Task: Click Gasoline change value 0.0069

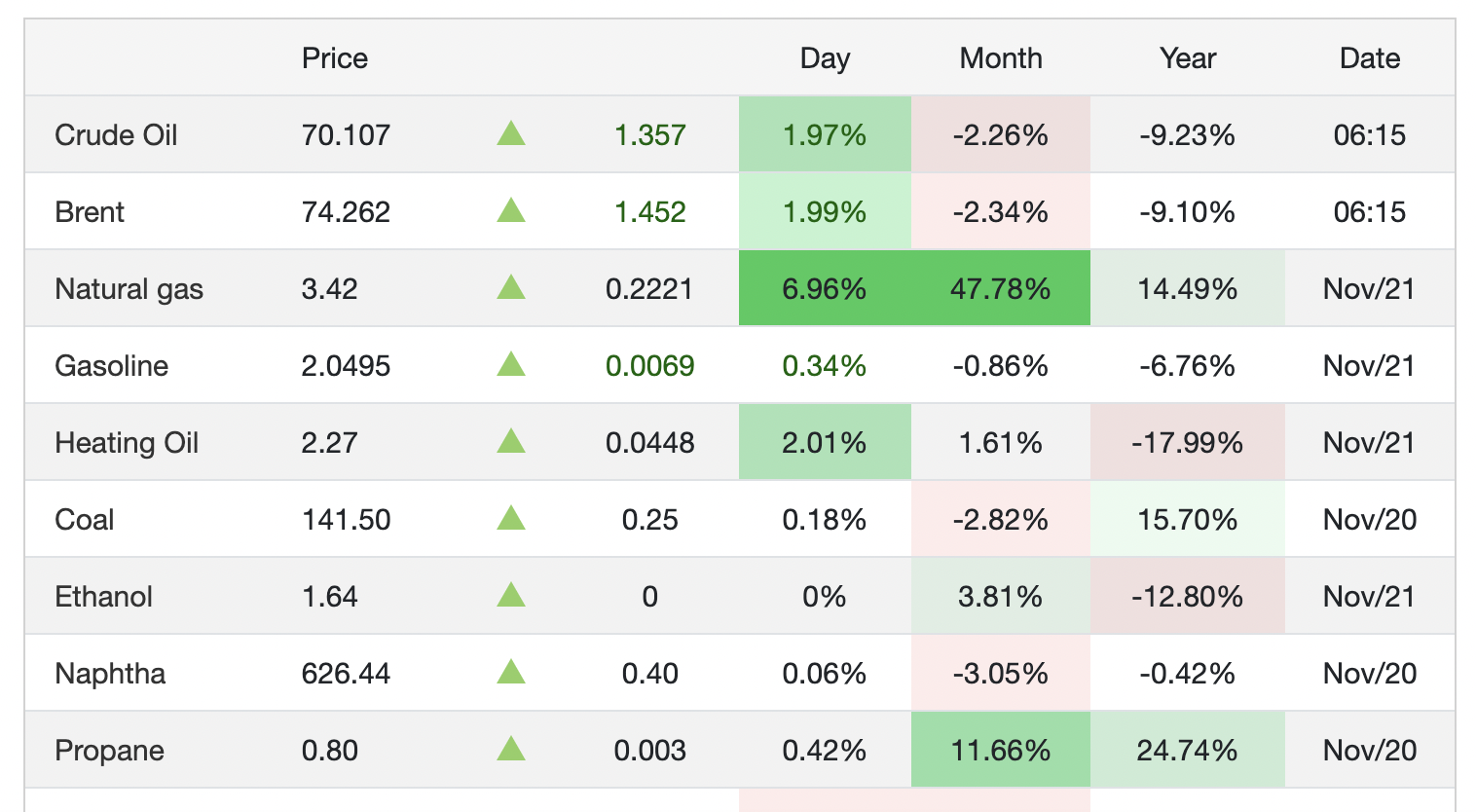Action: (650, 365)
